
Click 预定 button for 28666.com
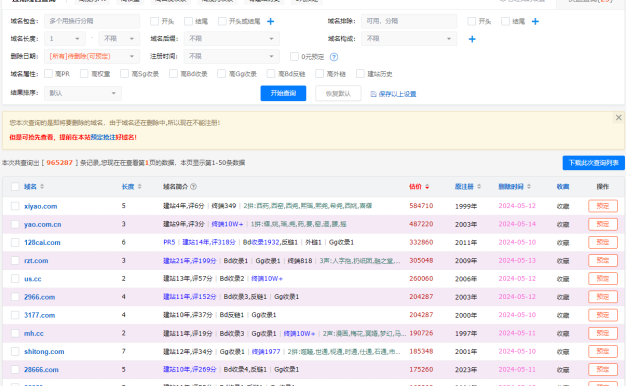[603, 370]
